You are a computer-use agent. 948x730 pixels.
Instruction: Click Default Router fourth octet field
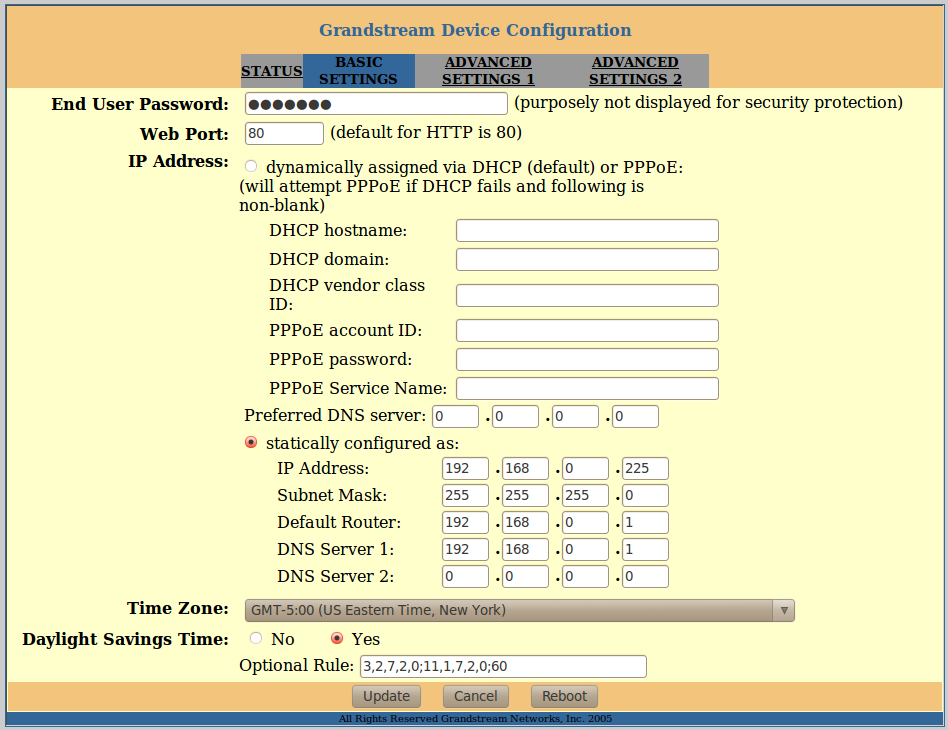(x=646, y=523)
